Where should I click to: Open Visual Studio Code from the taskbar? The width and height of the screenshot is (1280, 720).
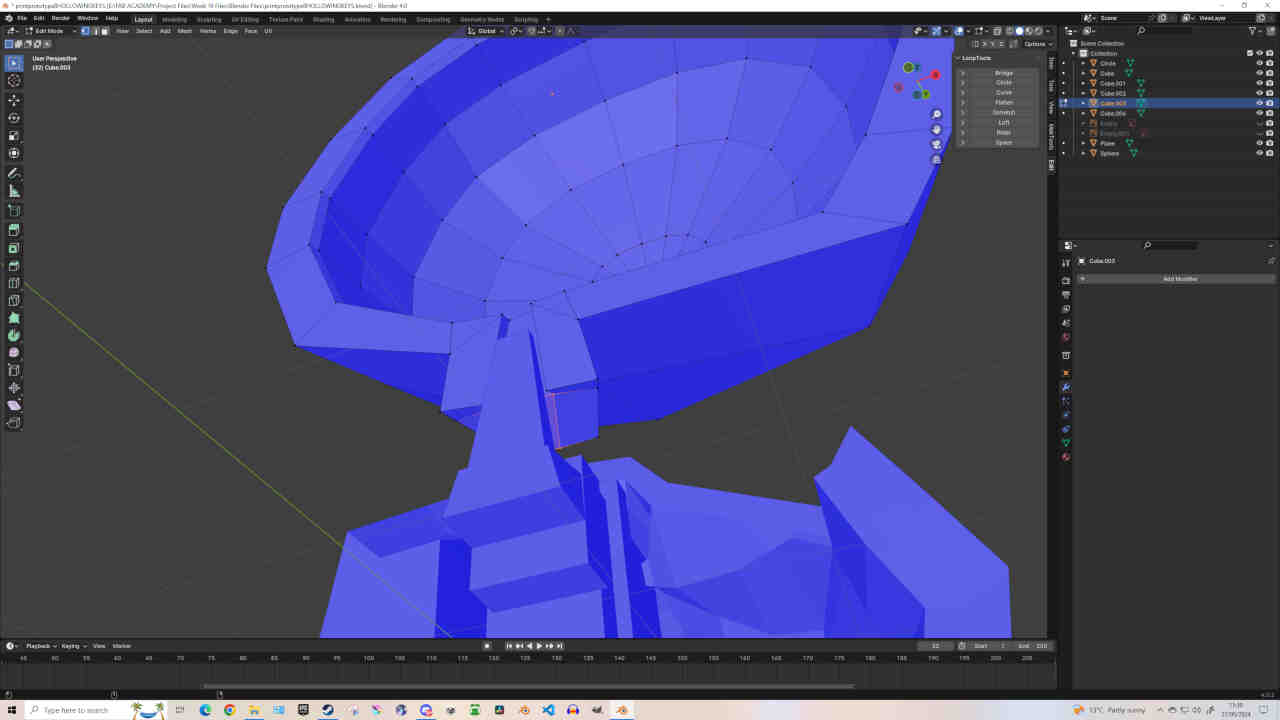click(x=548, y=710)
